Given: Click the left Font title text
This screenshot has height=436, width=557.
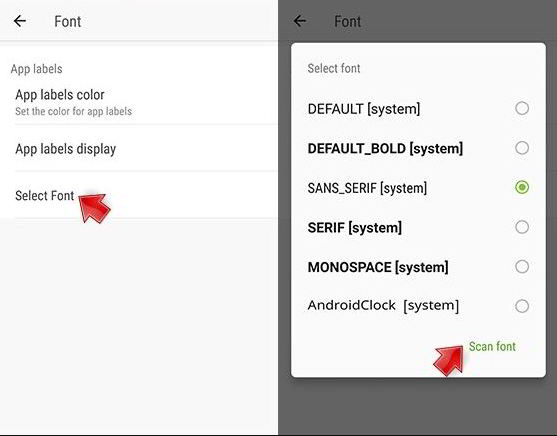Looking at the screenshot, I should pos(67,22).
